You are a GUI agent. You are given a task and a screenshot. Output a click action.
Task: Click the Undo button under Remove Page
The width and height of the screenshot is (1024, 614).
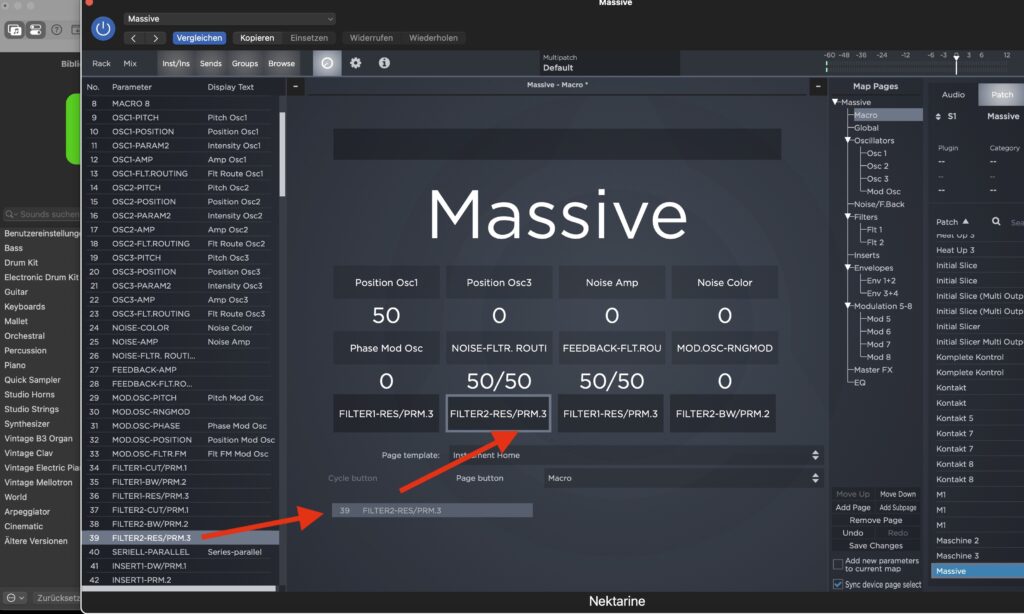click(853, 533)
